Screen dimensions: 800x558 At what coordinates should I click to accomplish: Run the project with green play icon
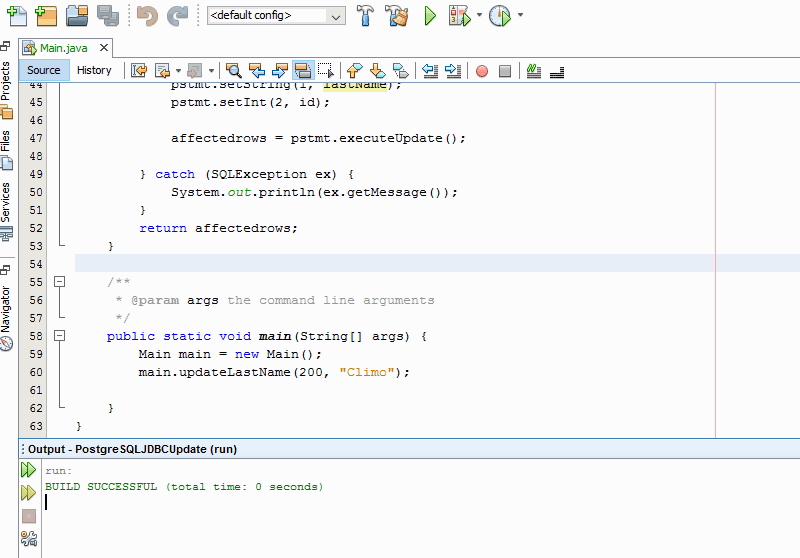[x=430, y=15]
